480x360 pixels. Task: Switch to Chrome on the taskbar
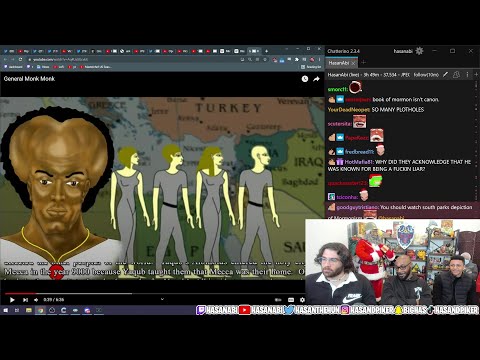(41, 310)
